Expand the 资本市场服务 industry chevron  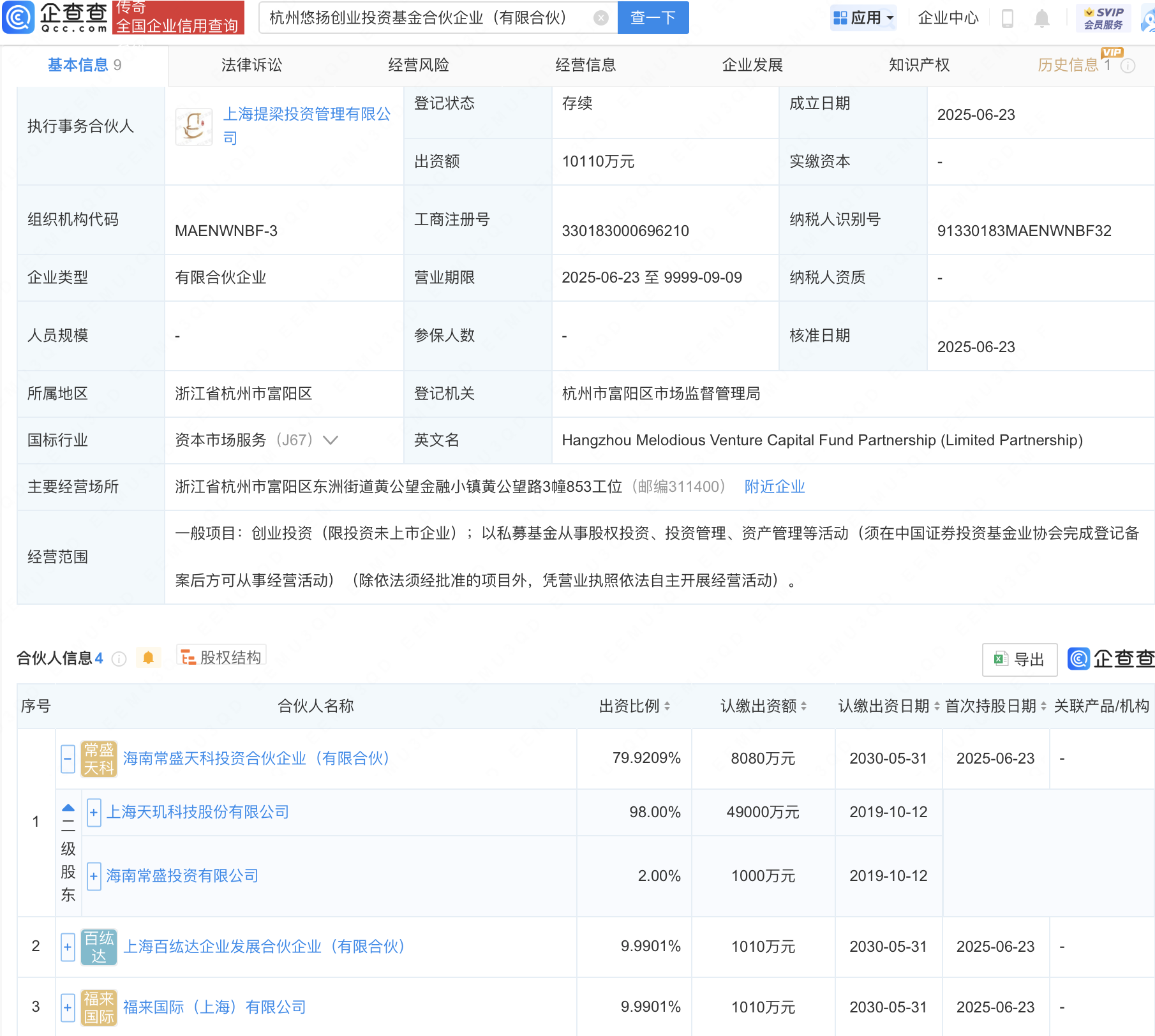(331, 440)
